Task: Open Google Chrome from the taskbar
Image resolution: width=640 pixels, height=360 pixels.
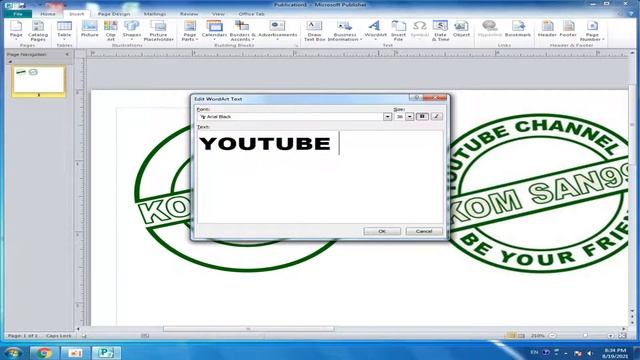Action: pyautogui.click(x=43, y=353)
